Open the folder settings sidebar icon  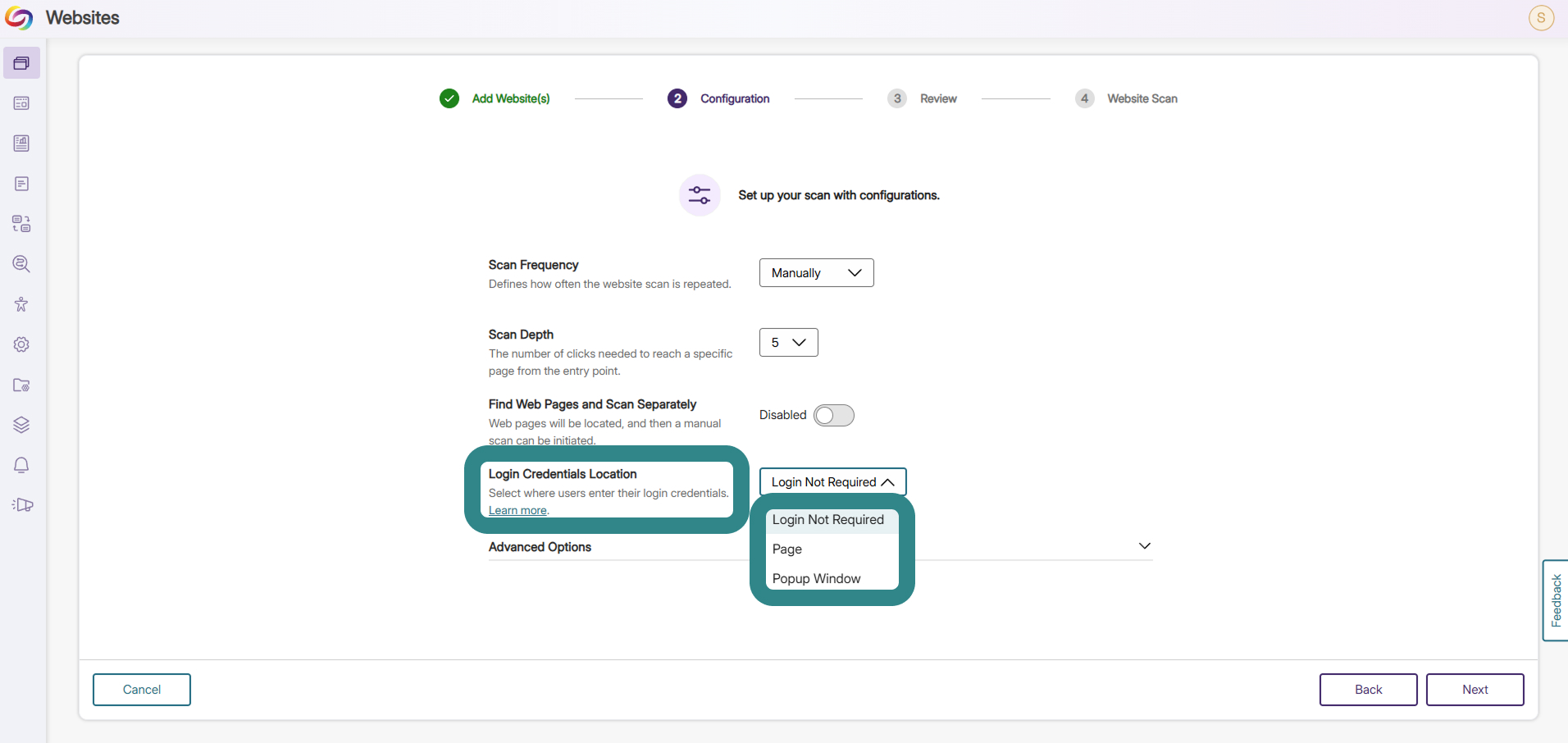pos(21,385)
